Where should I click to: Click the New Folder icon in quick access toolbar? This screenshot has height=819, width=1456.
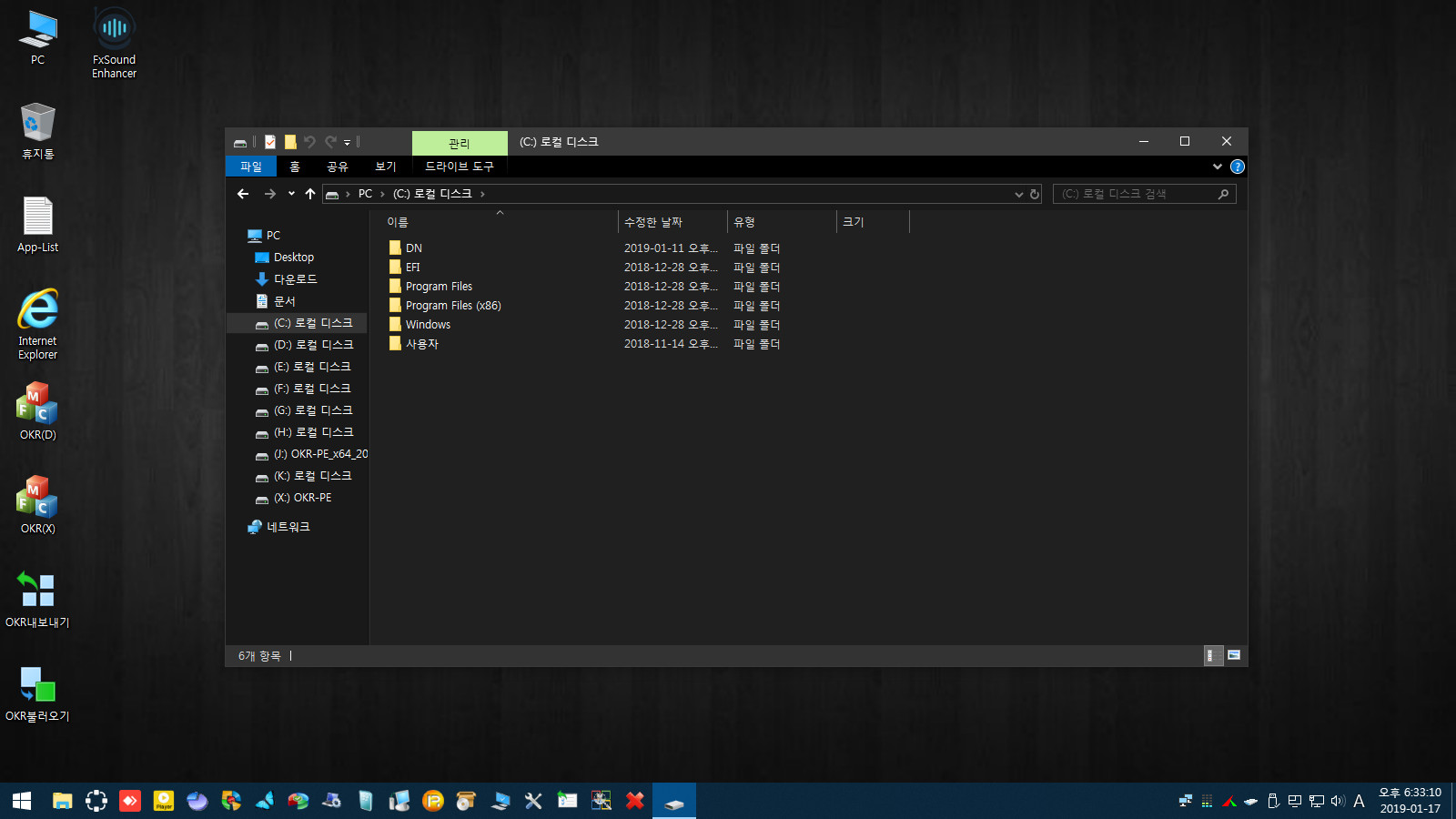(x=290, y=142)
